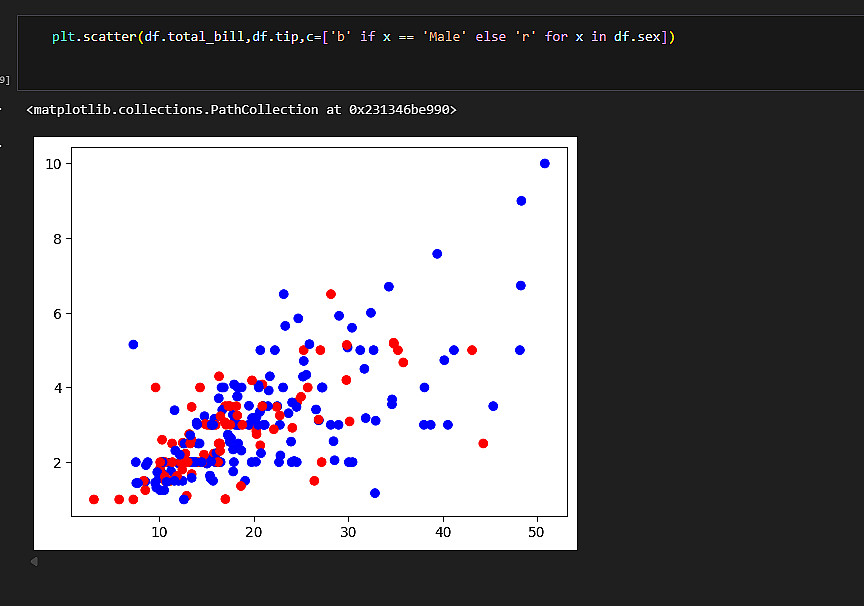
Task: Click the x-axis tick label 20
Action: pyautogui.click(x=254, y=532)
